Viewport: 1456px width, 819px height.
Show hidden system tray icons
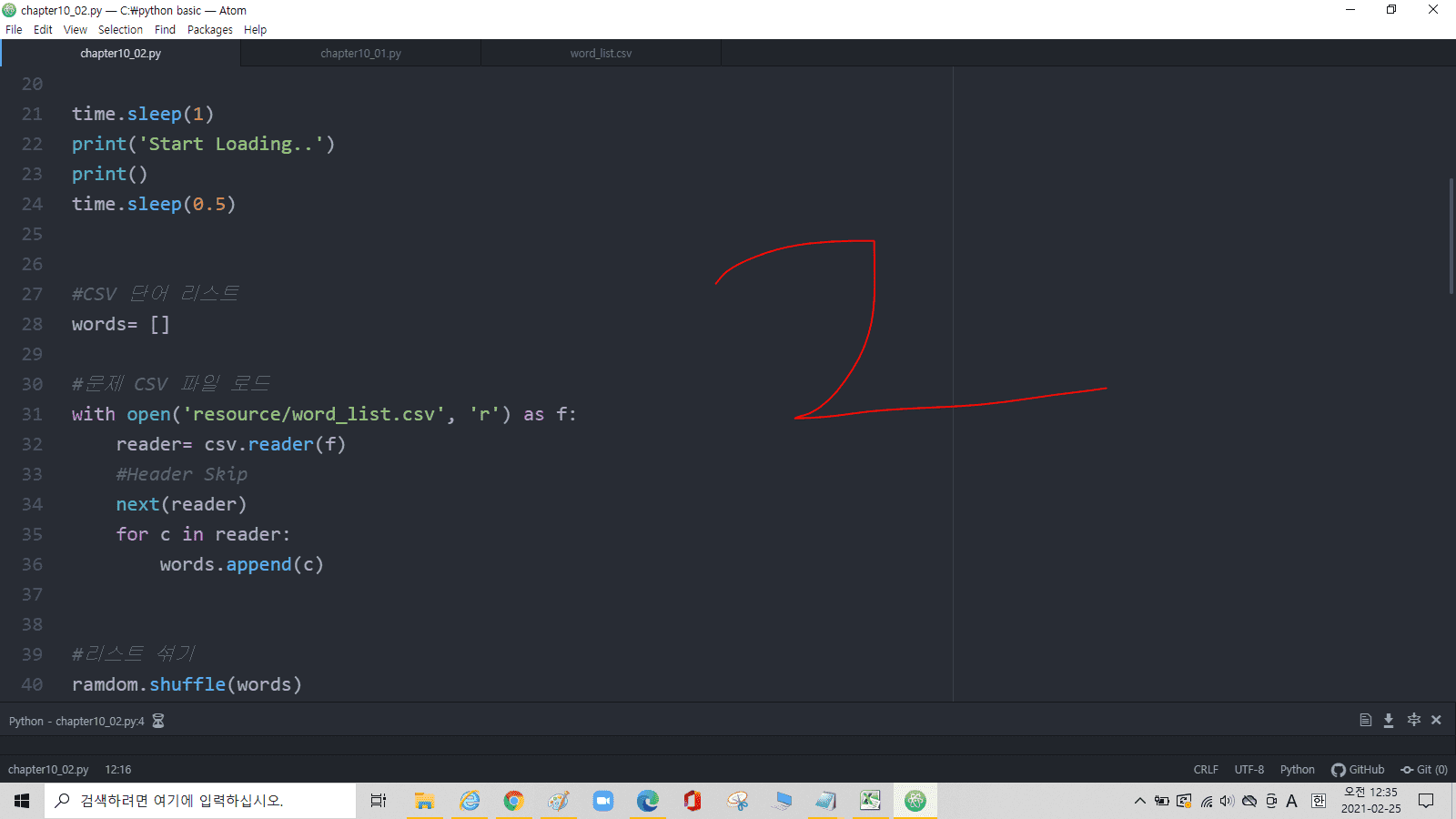pos(1140,801)
